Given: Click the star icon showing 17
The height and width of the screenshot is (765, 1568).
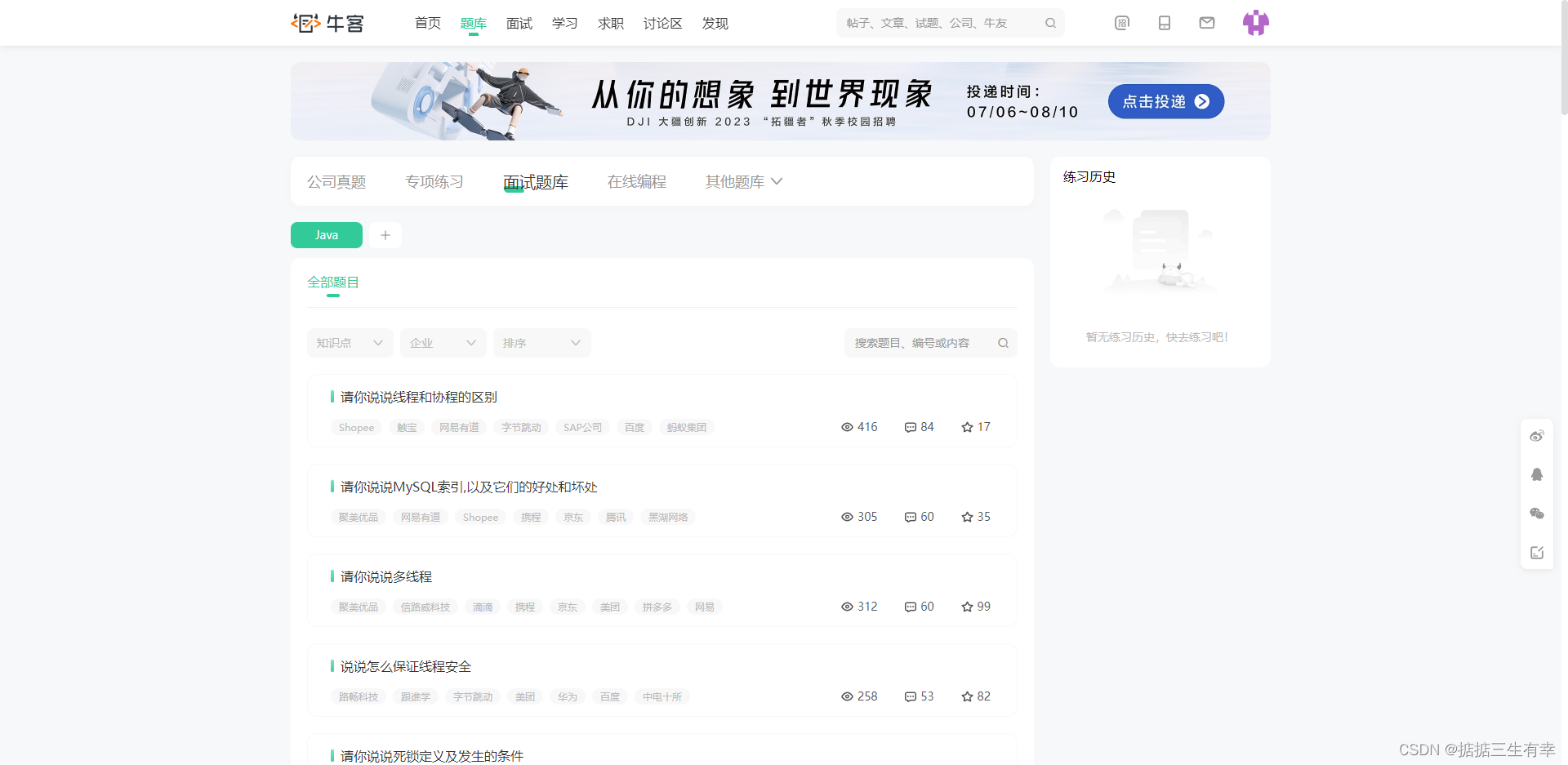Looking at the screenshot, I should click(x=967, y=427).
